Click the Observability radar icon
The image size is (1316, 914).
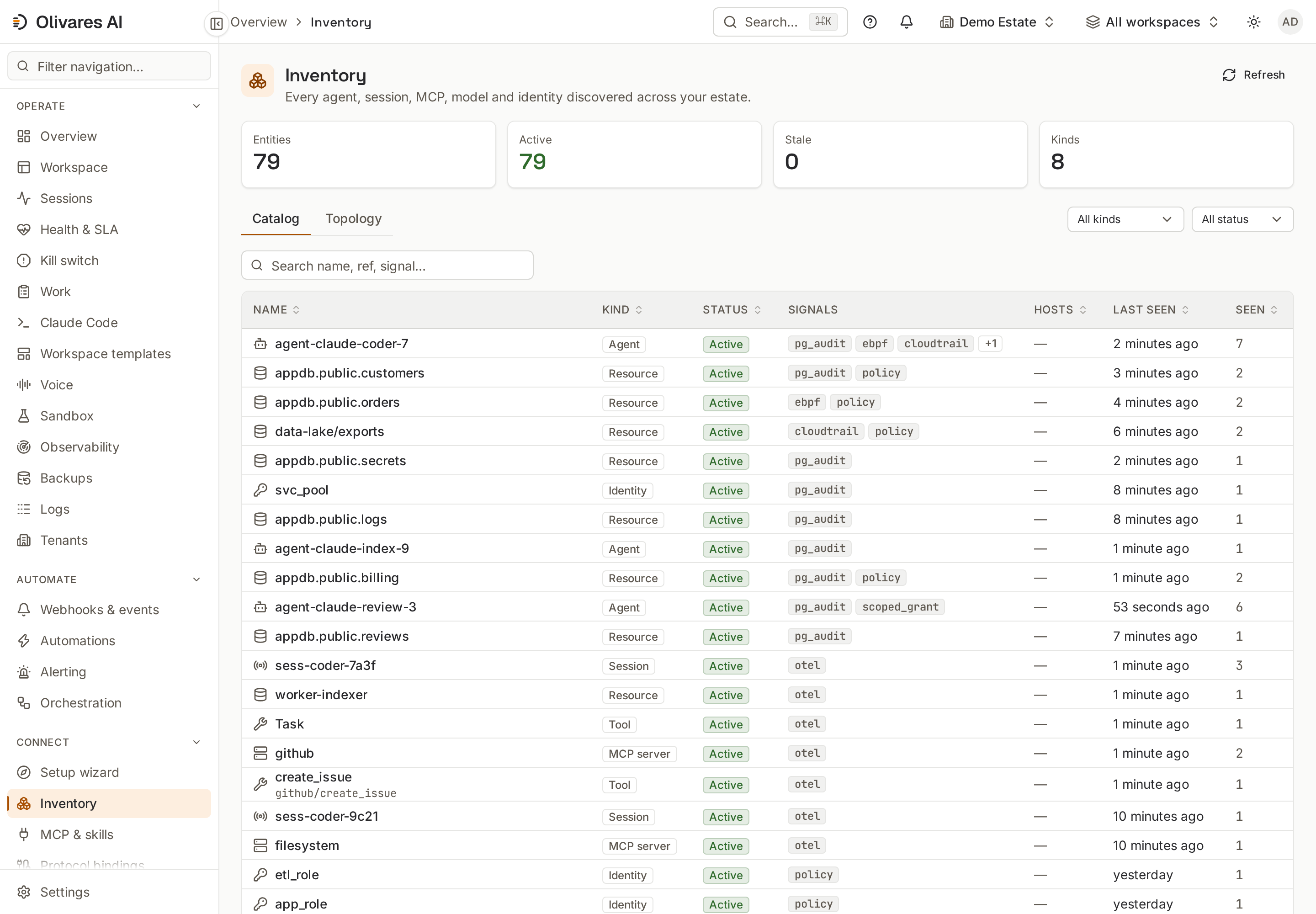pos(23,446)
